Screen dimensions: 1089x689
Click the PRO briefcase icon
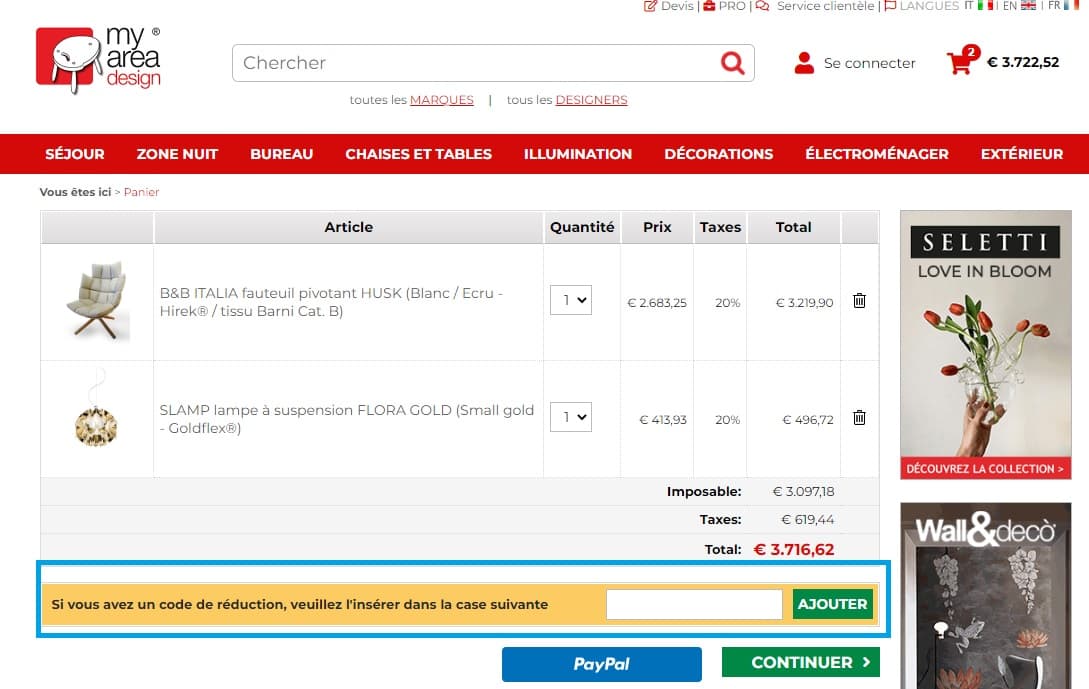click(x=708, y=6)
